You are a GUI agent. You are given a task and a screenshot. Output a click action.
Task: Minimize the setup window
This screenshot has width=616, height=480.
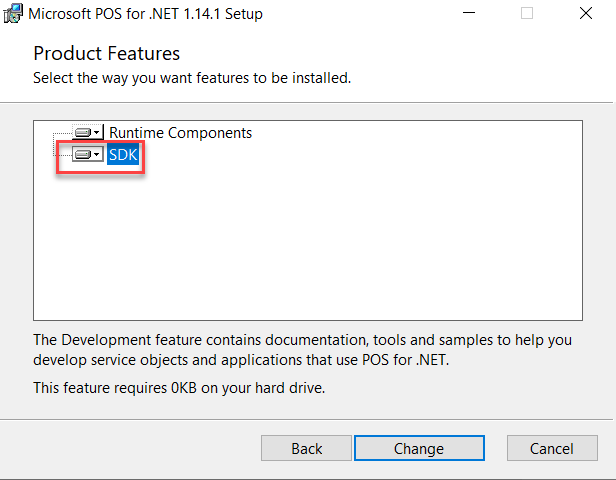[x=471, y=14]
